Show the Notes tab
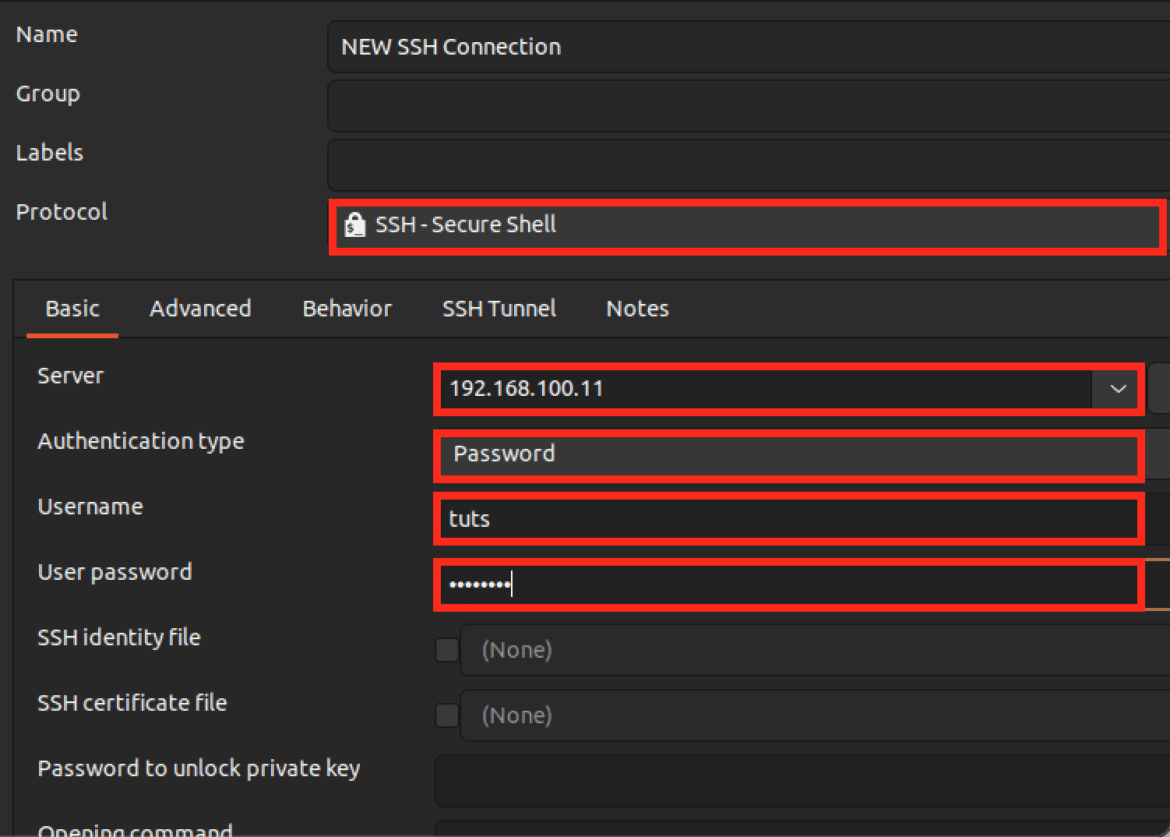 637,309
